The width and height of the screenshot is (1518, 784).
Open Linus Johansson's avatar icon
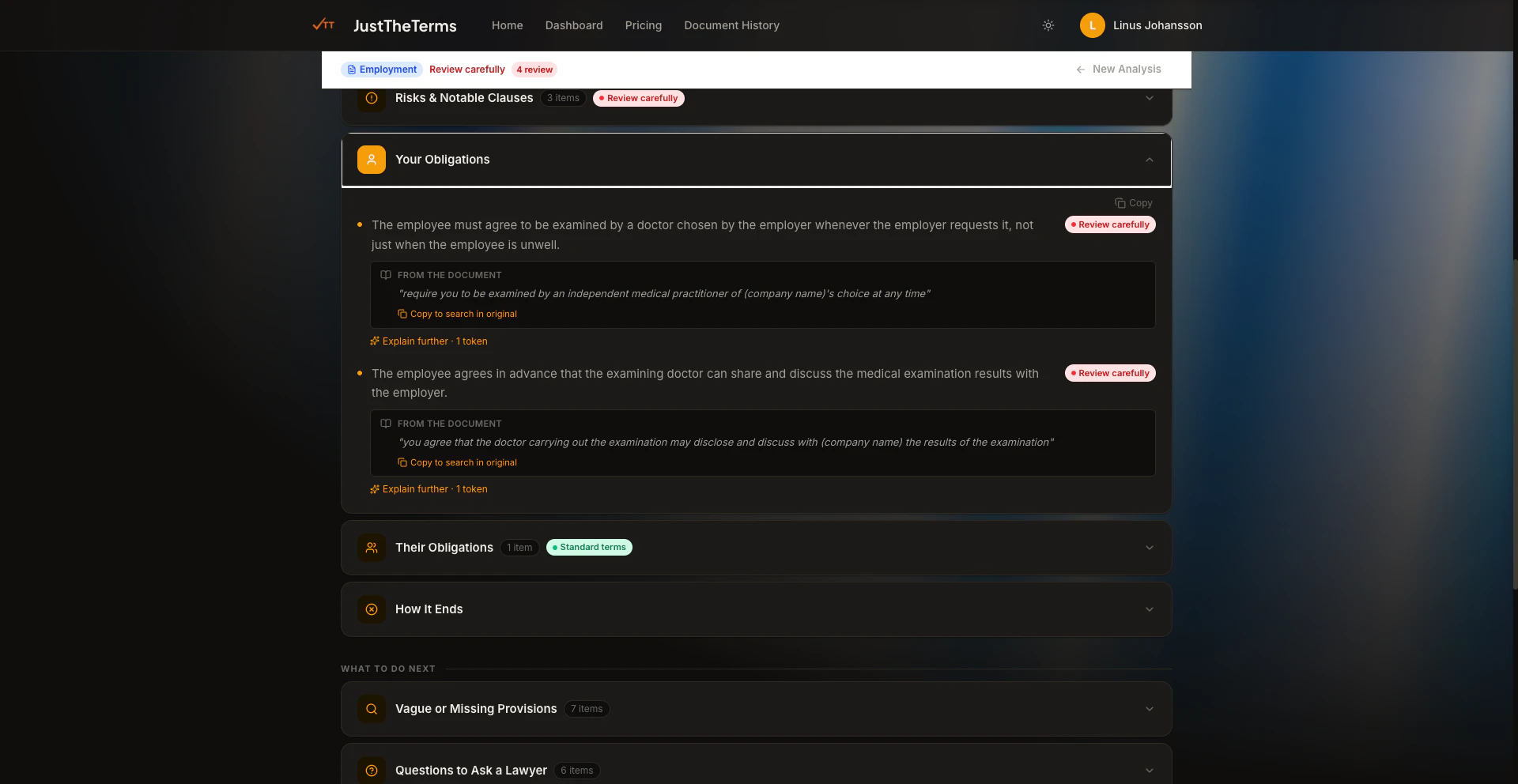(x=1093, y=25)
